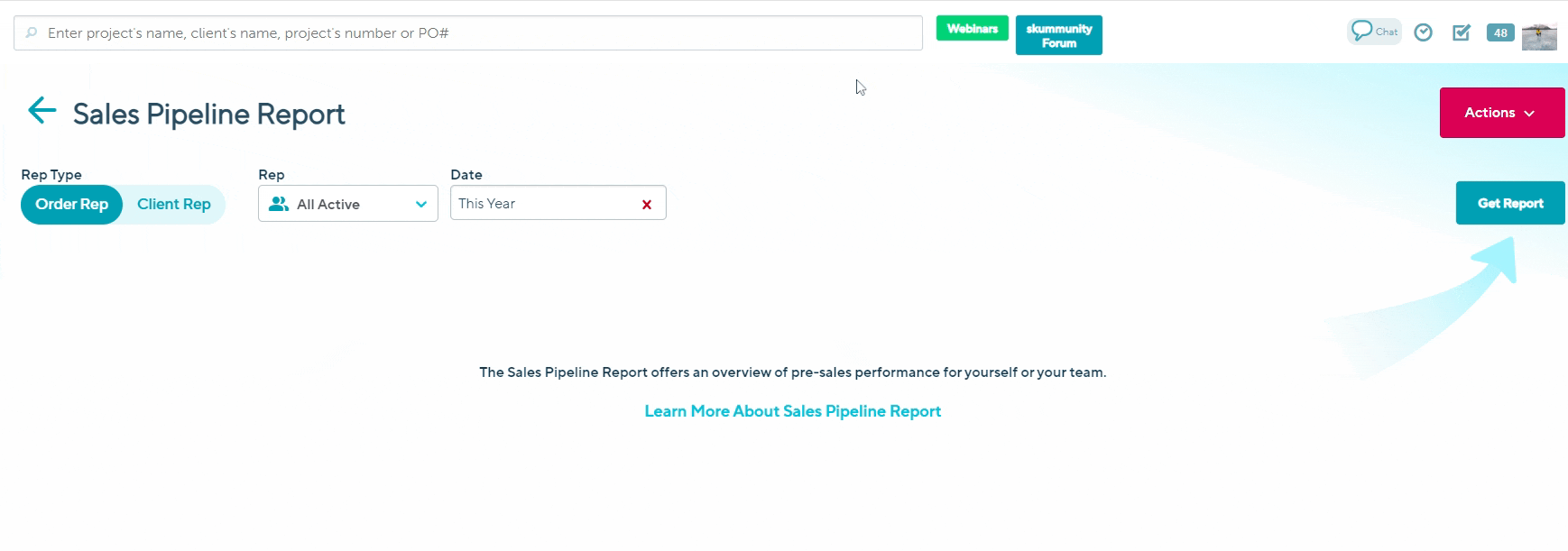Clear the date with red X
1568x551 pixels.
click(x=647, y=205)
